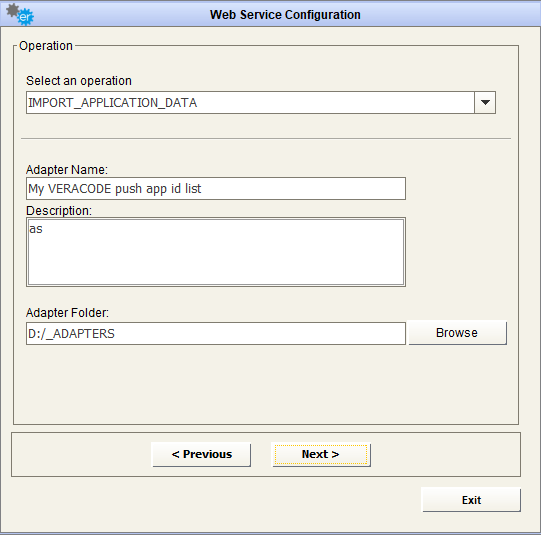The width and height of the screenshot is (541, 535).
Task: Click the 'Select an operation' label
Action: pyautogui.click(x=79, y=81)
